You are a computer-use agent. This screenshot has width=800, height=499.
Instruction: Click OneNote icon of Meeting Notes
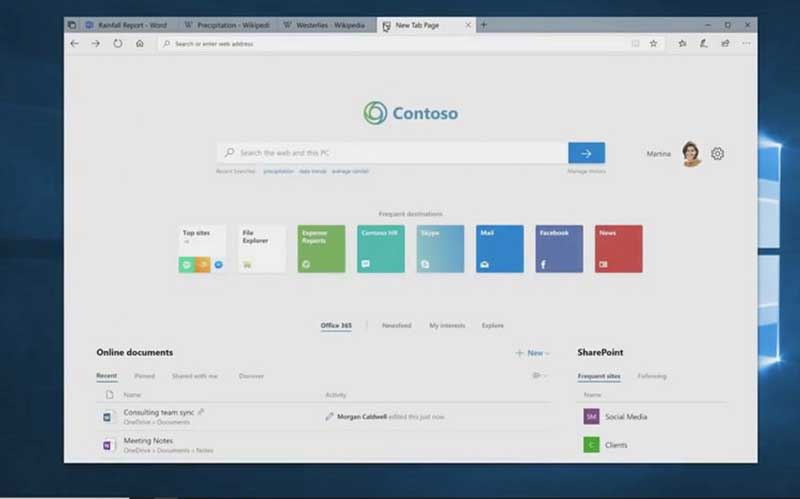[107, 445]
